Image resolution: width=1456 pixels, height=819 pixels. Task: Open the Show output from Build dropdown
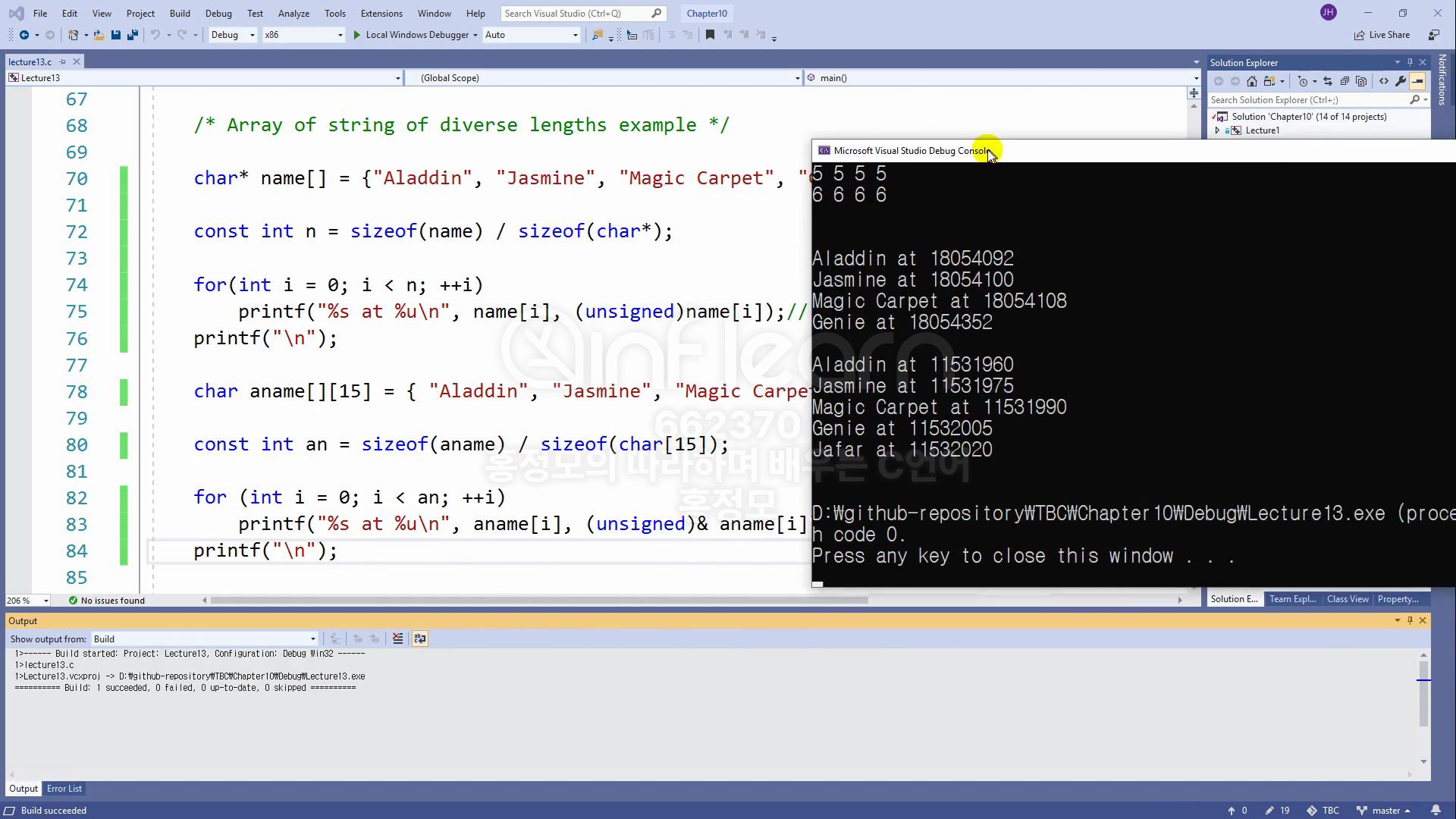tap(205, 639)
